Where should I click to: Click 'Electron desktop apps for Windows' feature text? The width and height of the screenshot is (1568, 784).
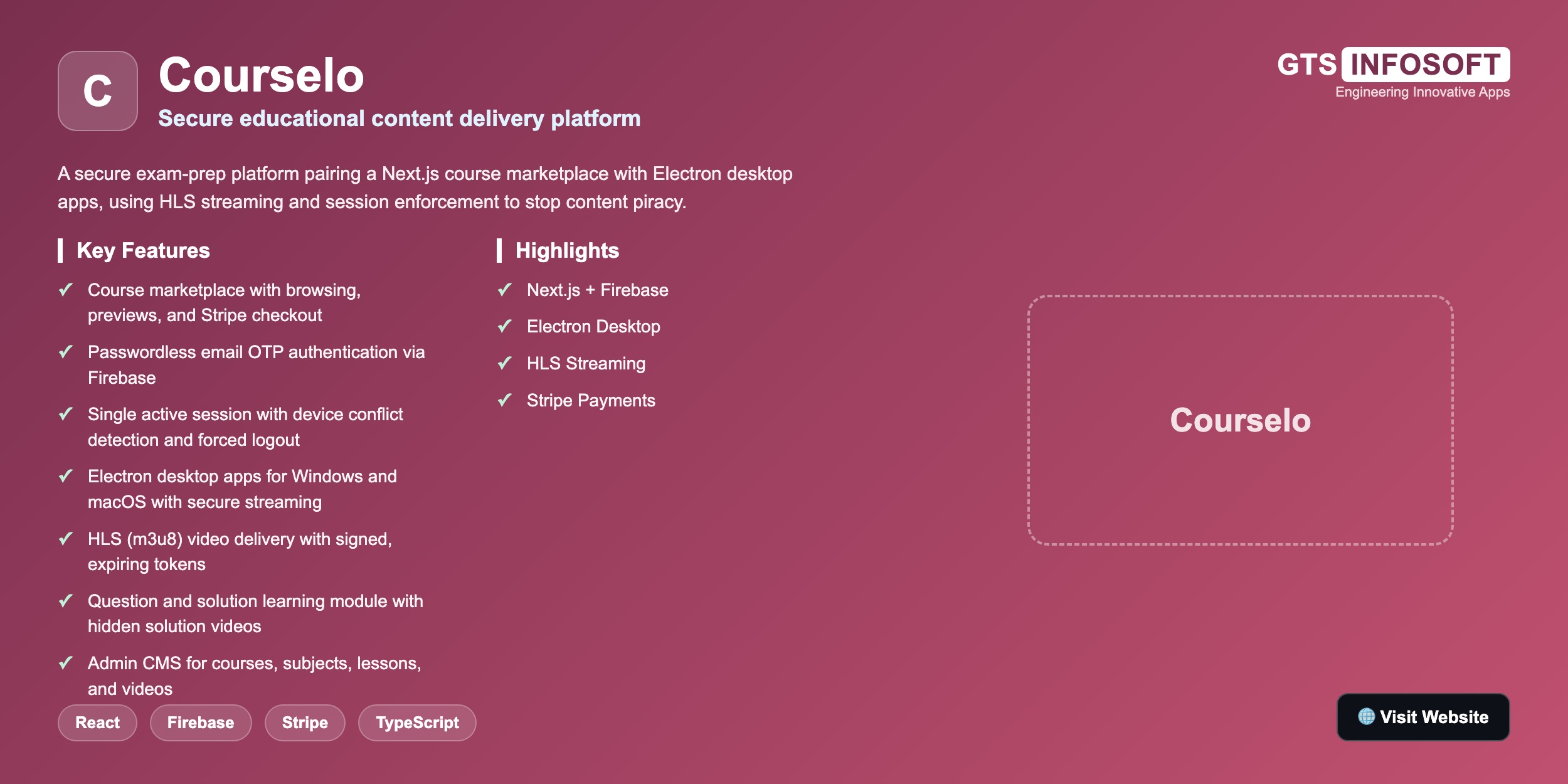pyautogui.click(x=242, y=489)
